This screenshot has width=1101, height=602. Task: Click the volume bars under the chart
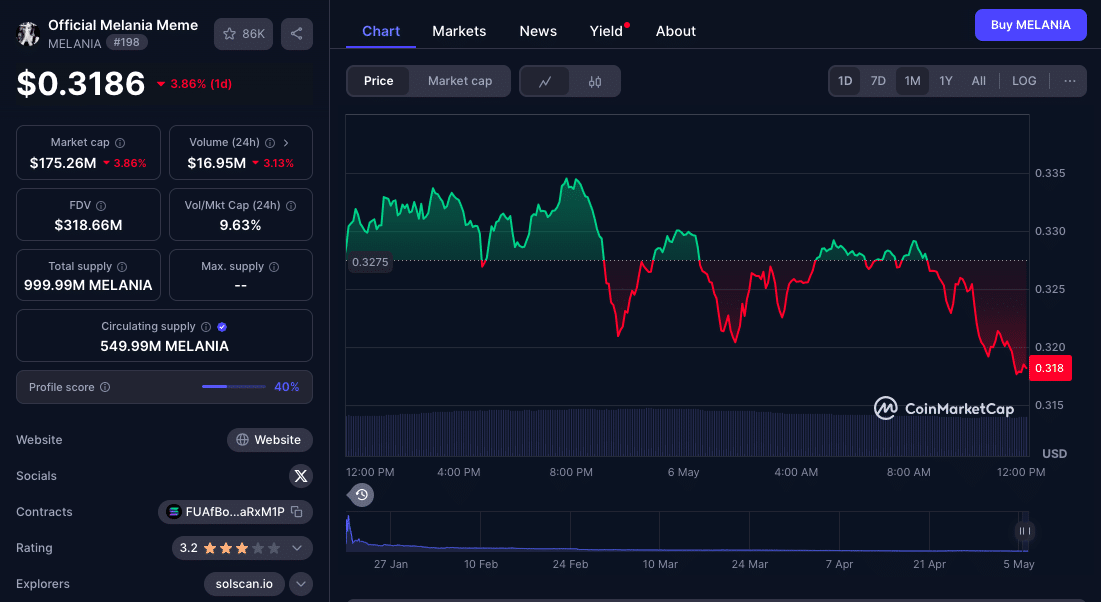click(687, 434)
